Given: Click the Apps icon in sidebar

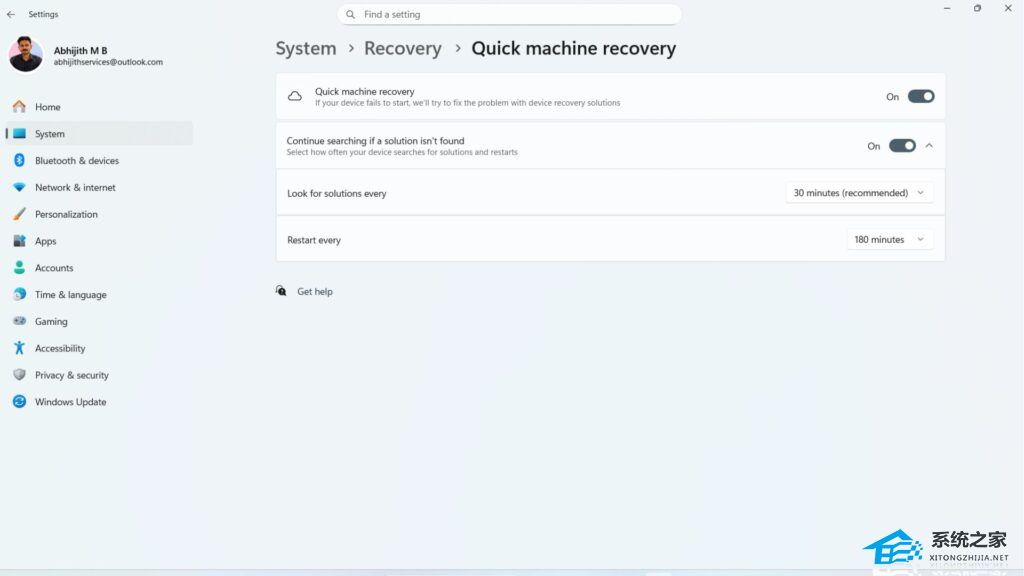Looking at the screenshot, I should [20, 240].
